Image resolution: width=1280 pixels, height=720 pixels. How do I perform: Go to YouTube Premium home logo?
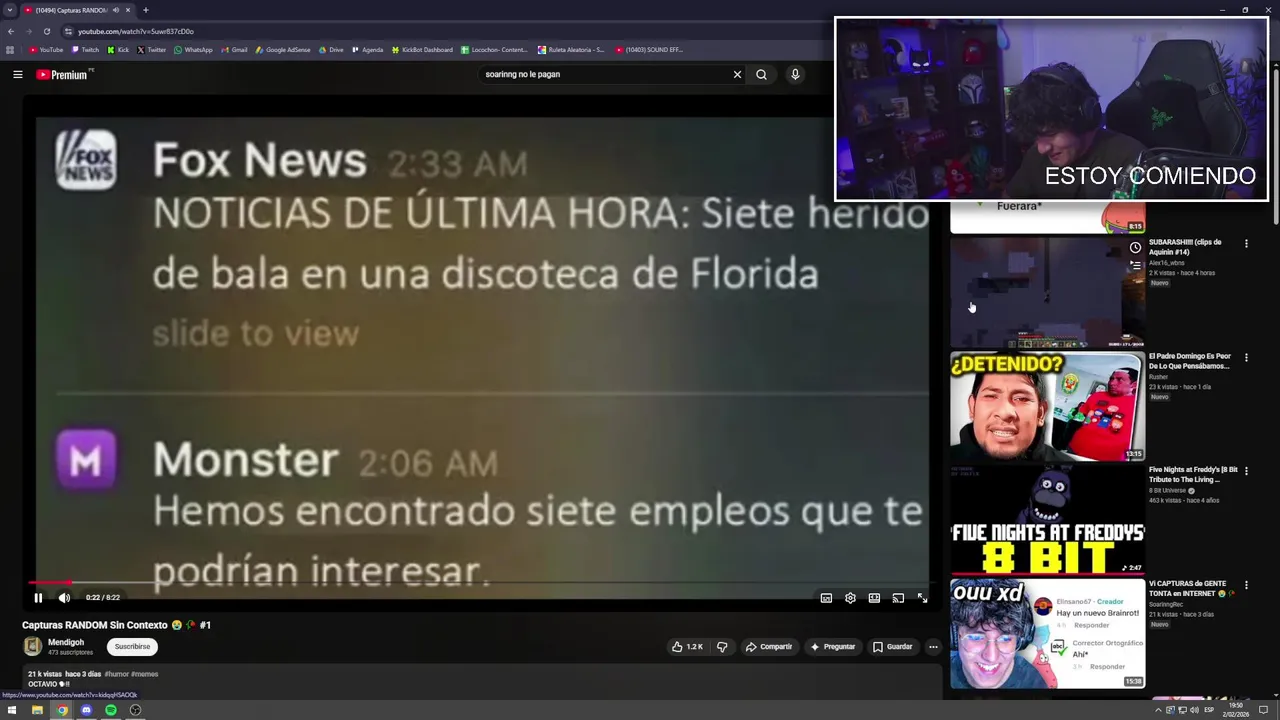pyautogui.click(x=62, y=74)
